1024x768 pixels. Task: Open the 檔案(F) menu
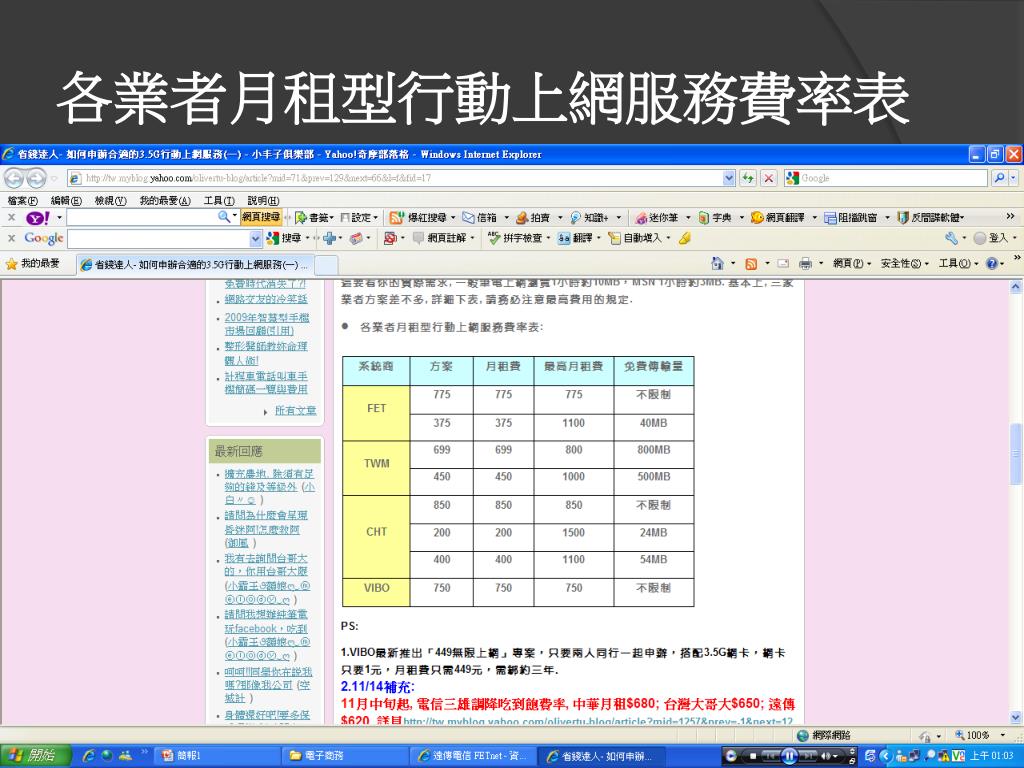click(x=23, y=200)
